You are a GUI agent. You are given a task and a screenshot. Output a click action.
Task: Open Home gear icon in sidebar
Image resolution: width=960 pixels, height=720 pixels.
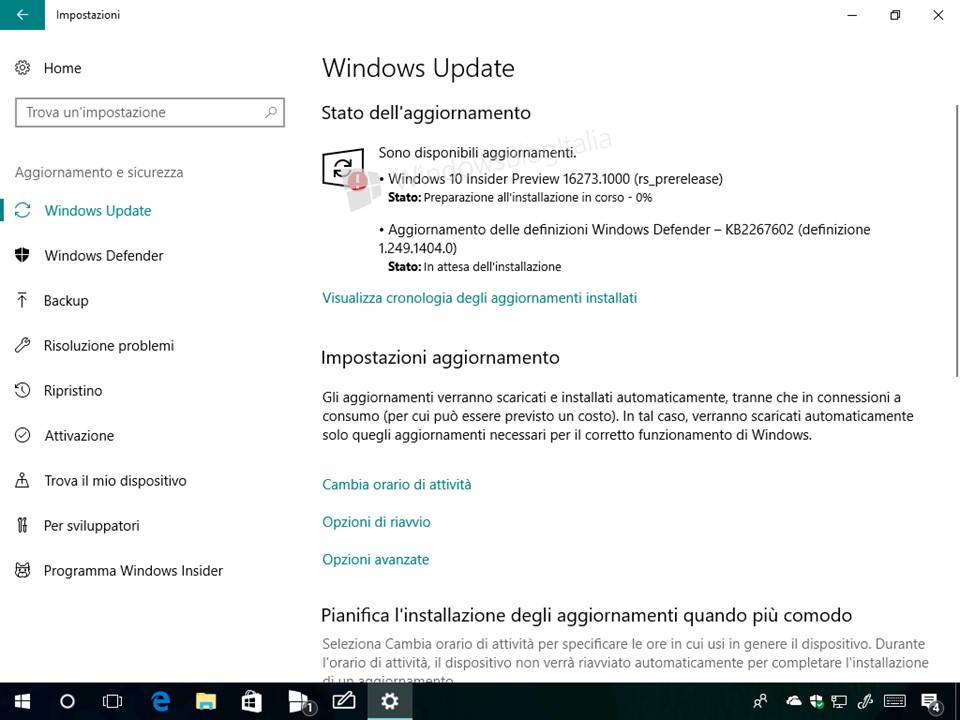pyautogui.click(x=23, y=68)
